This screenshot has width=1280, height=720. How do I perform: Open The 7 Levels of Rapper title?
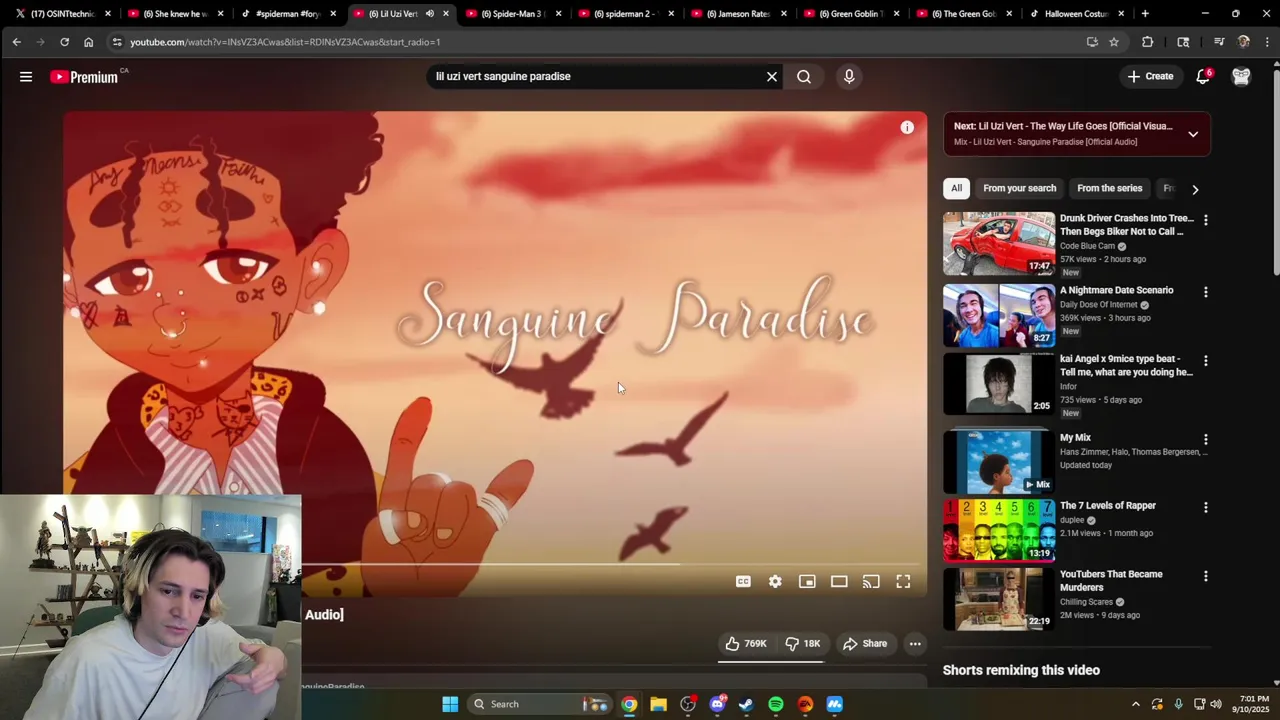click(1108, 506)
